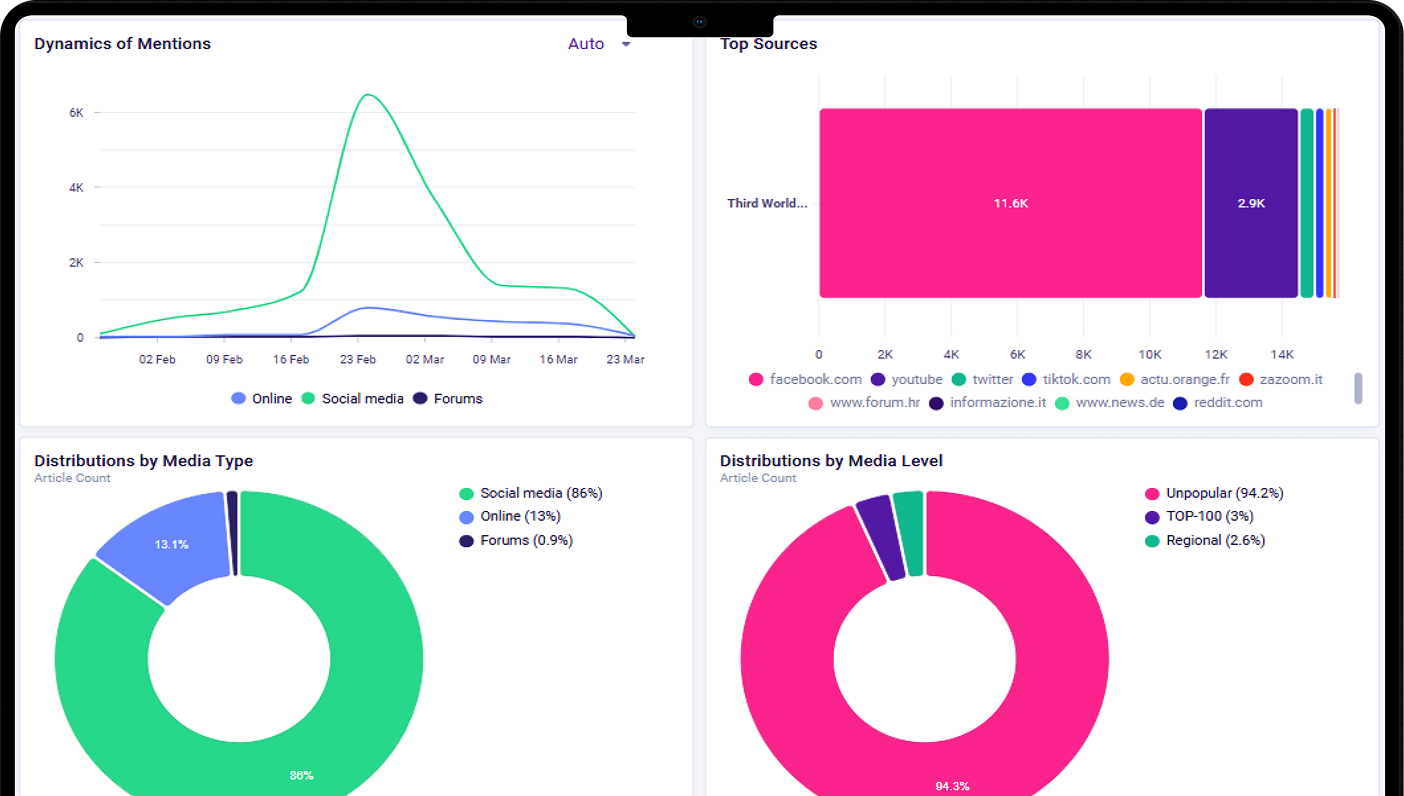This screenshot has width=1404, height=796.
Task: Toggle youtube in Top Sources legend
Action: tap(906, 379)
